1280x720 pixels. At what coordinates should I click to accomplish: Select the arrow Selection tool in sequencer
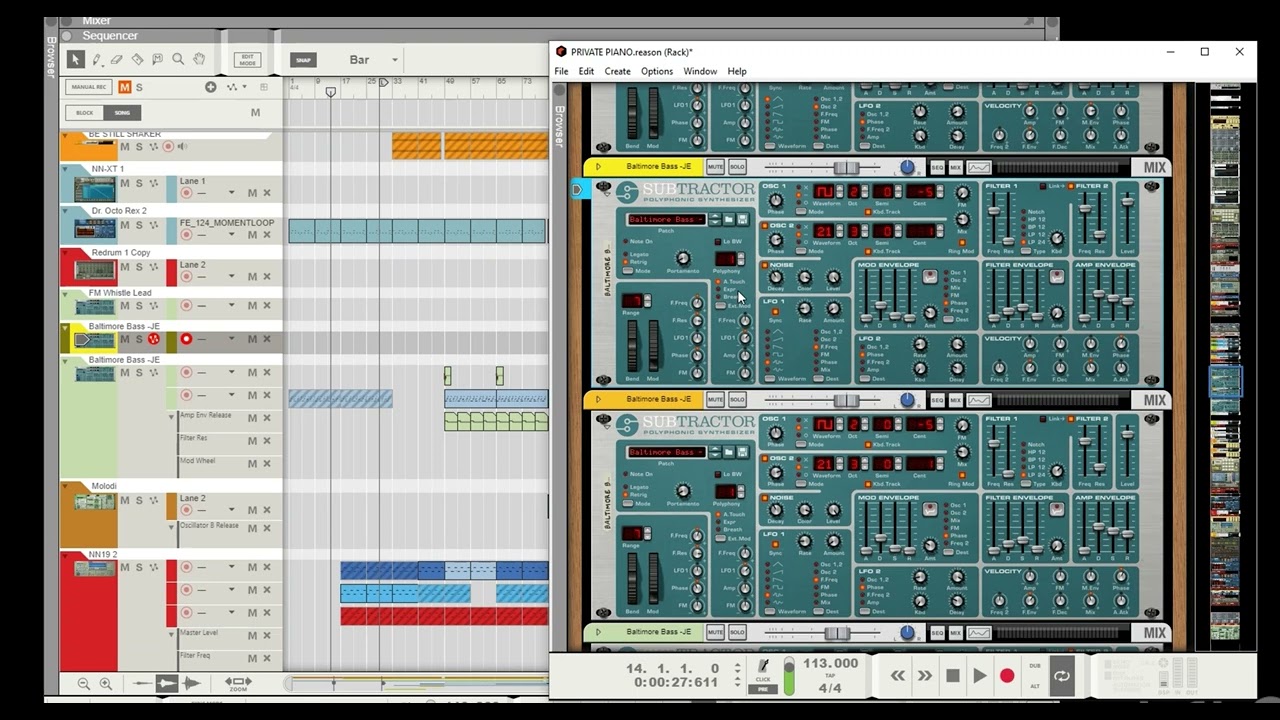[x=75, y=60]
